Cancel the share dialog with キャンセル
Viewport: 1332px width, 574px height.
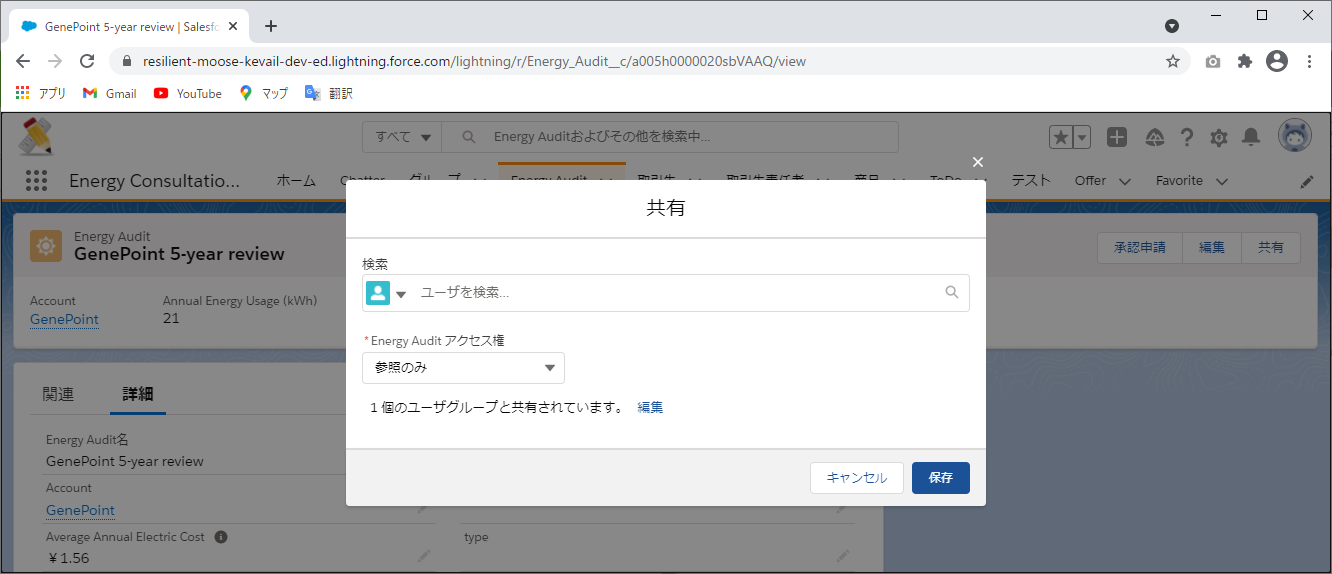click(857, 478)
